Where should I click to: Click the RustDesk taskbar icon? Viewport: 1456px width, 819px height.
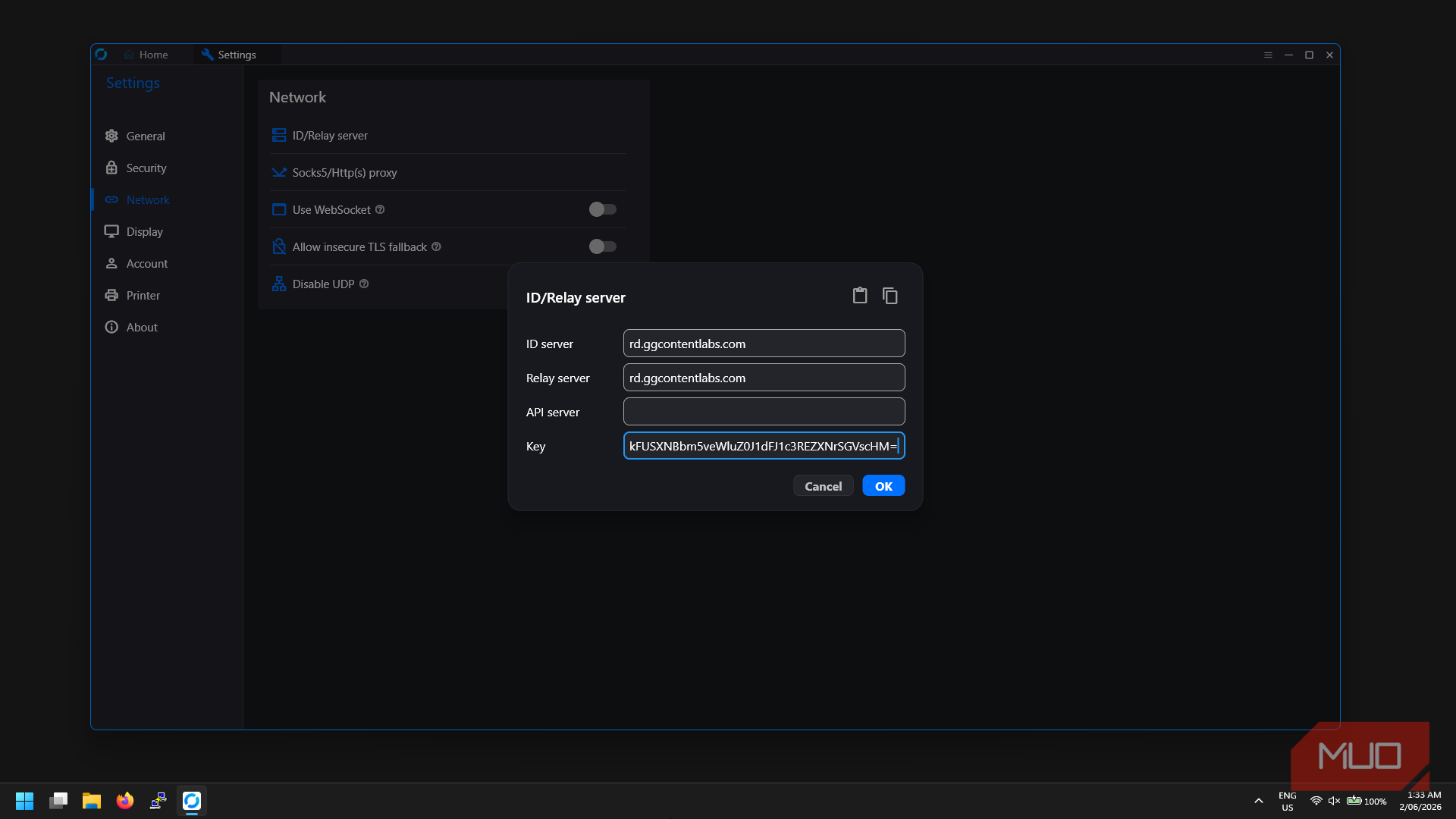[x=192, y=801]
